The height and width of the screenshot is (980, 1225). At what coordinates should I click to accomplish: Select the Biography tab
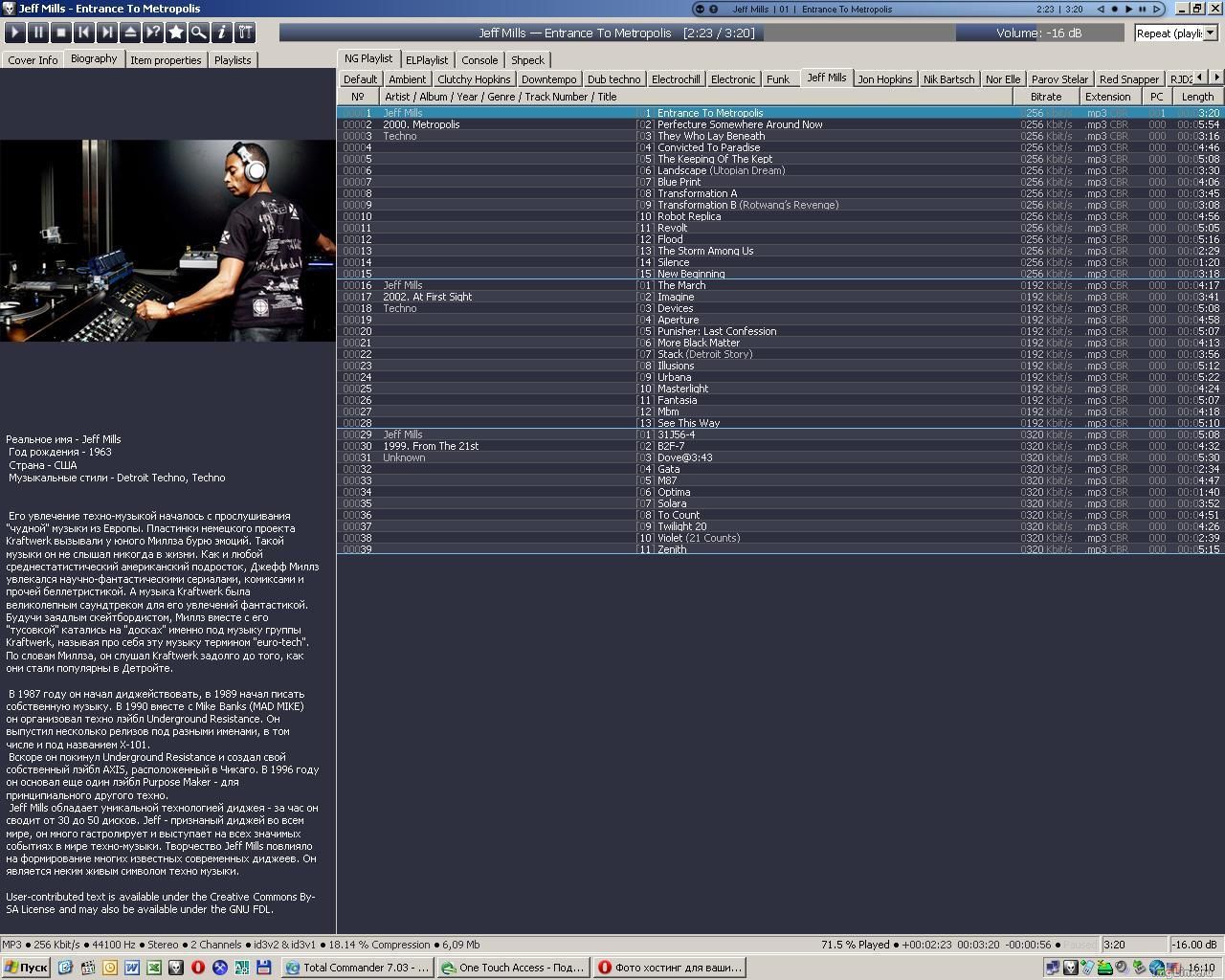94,58
